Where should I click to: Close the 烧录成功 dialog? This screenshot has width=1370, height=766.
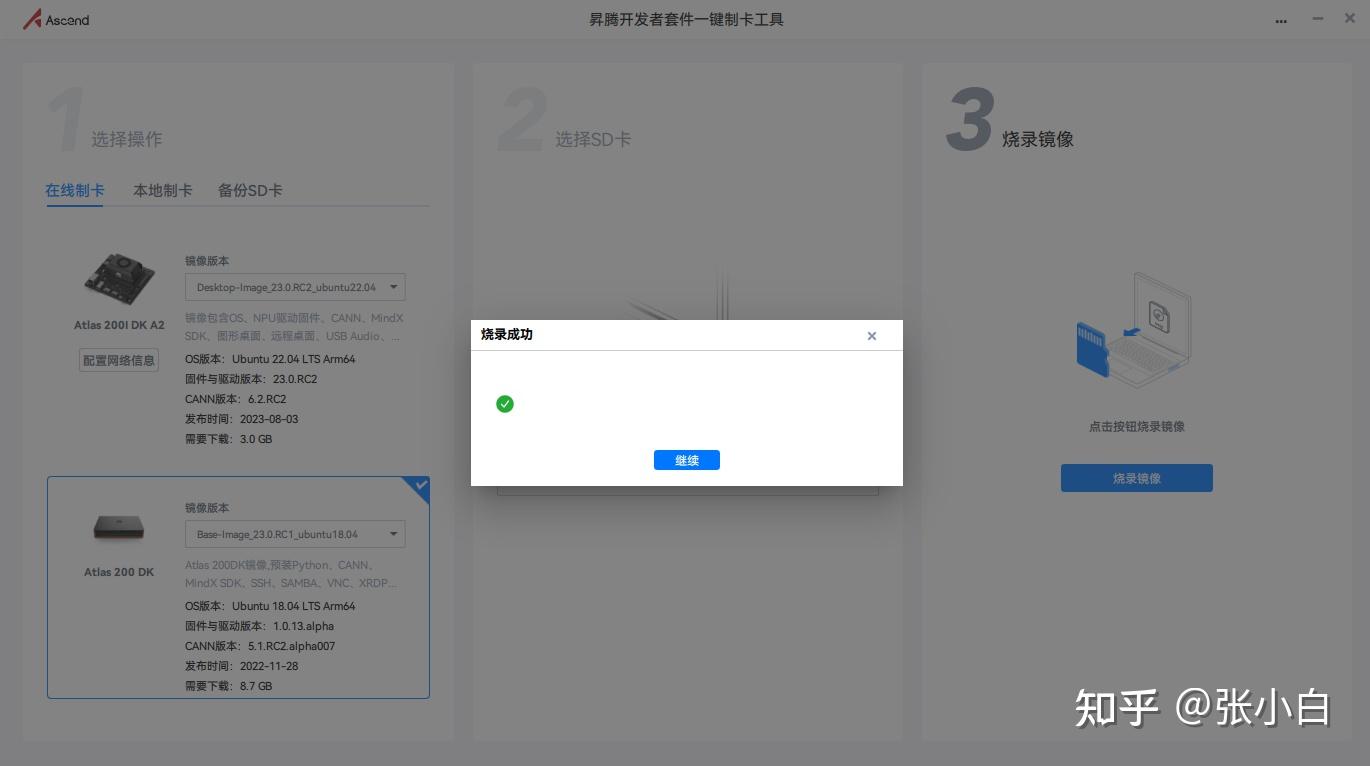[x=871, y=336]
